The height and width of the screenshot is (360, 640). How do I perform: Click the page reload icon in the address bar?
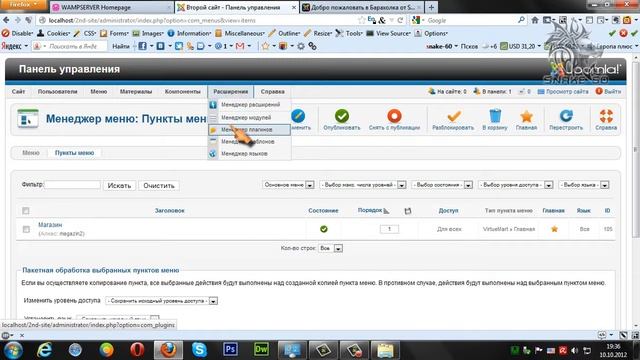click(x=400, y=20)
